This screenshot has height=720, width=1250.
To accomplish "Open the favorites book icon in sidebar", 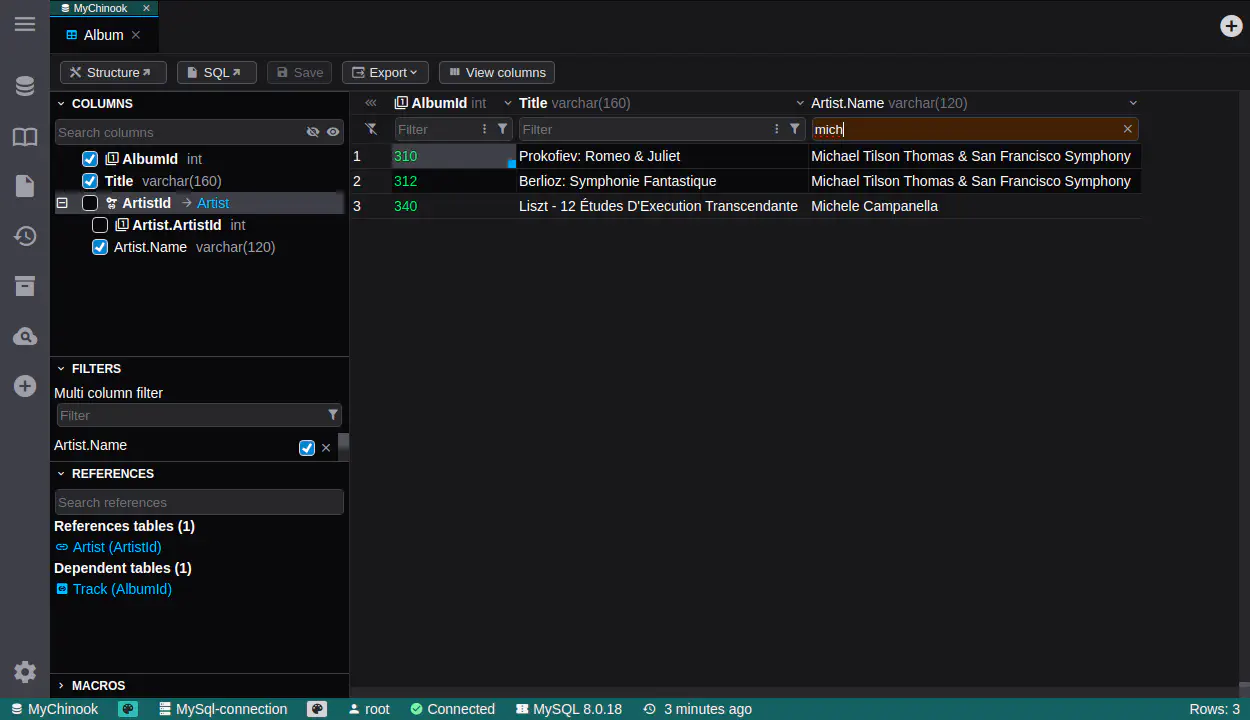I will (25, 137).
